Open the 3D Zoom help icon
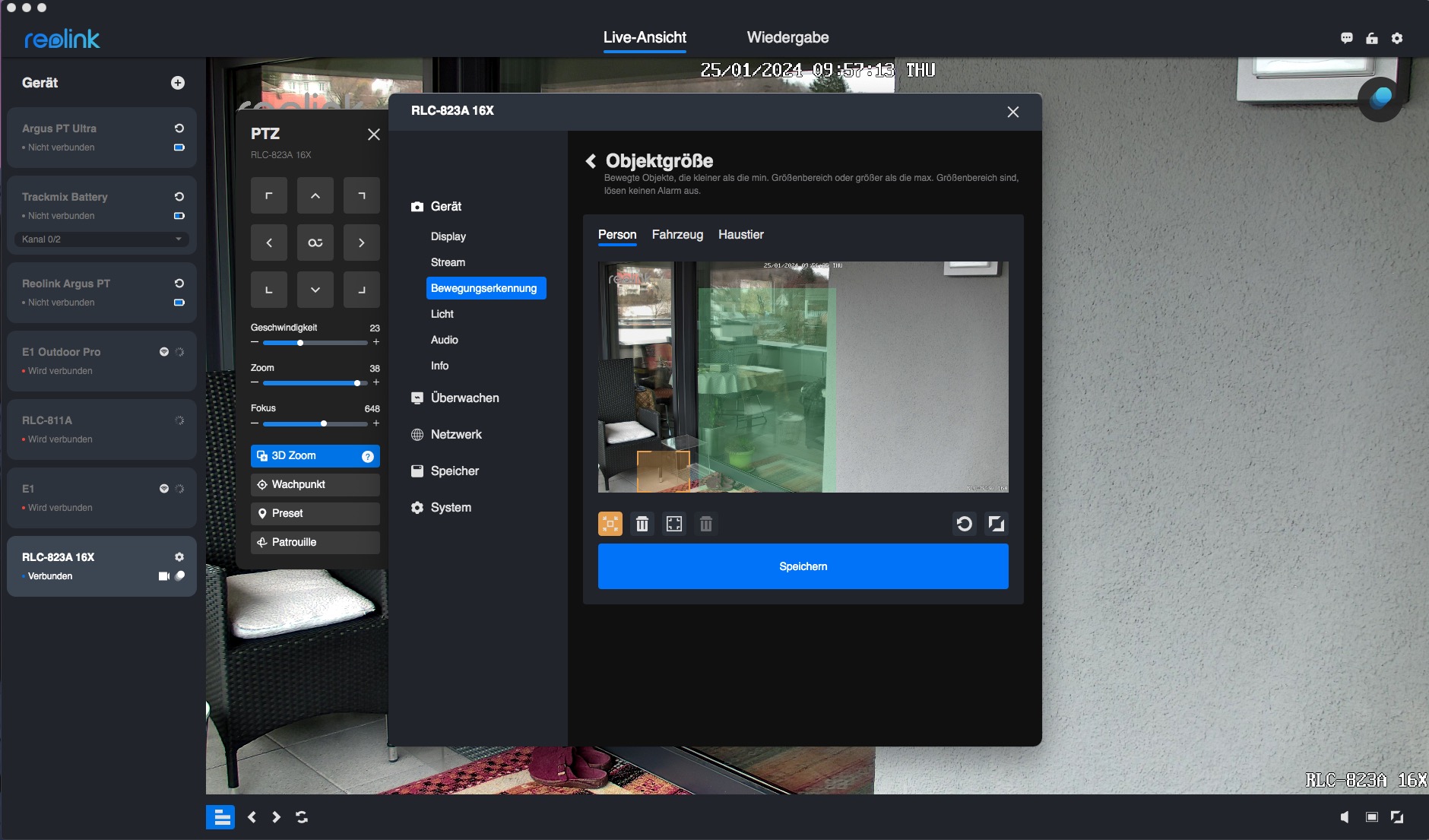 tap(368, 456)
